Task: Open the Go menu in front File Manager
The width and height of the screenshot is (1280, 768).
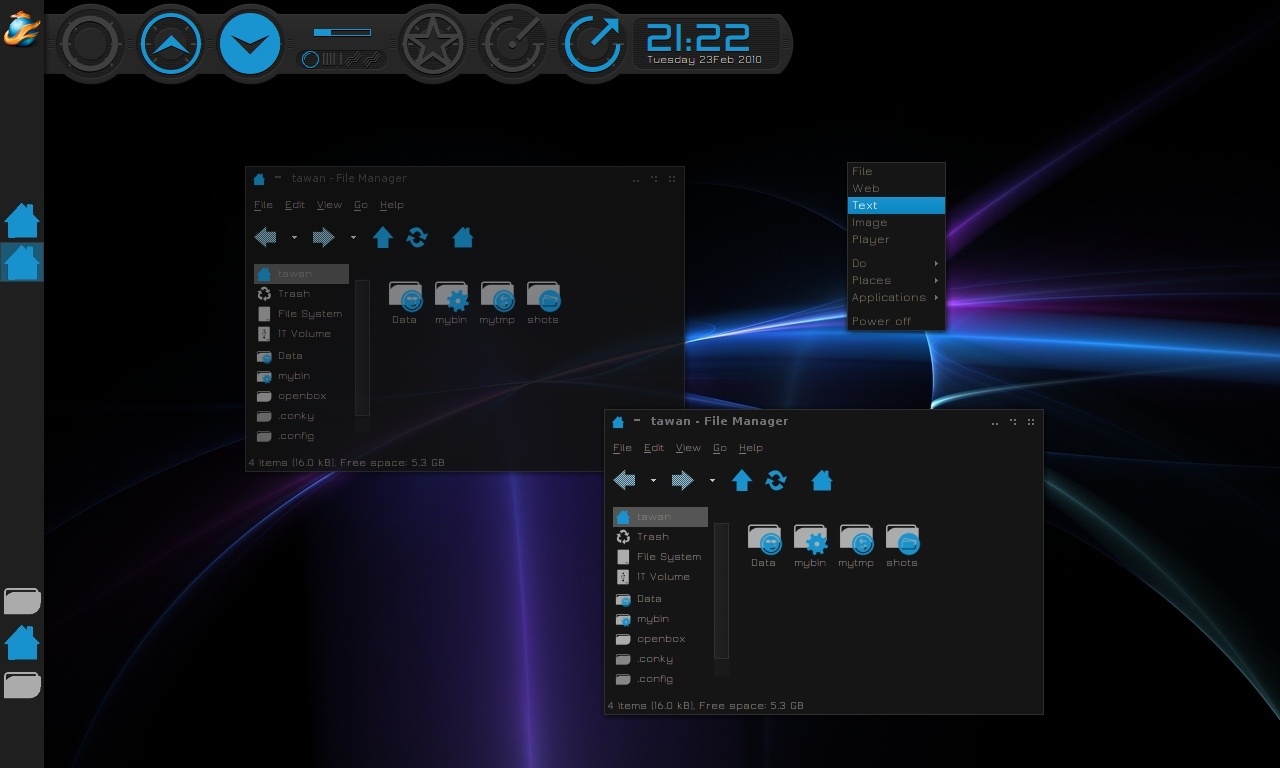Action: click(x=720, y=448)
